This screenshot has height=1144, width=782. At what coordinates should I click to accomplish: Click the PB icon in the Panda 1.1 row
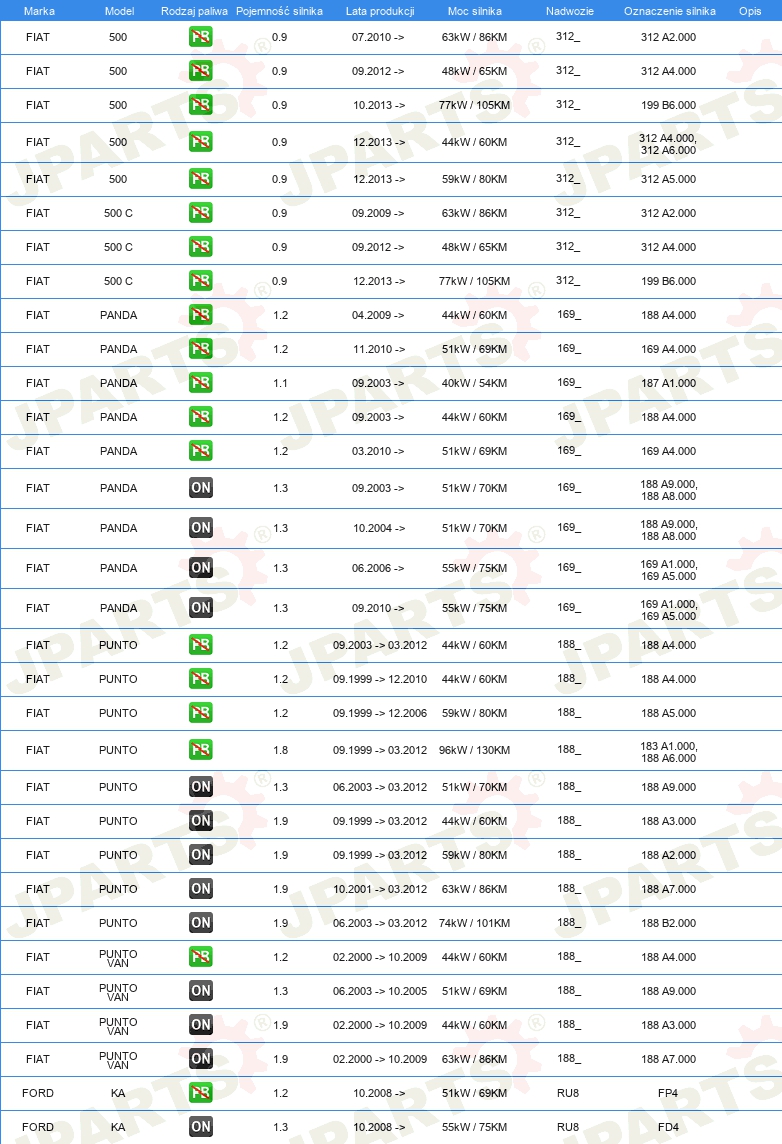pyautogui.click(x=201, y=383)
